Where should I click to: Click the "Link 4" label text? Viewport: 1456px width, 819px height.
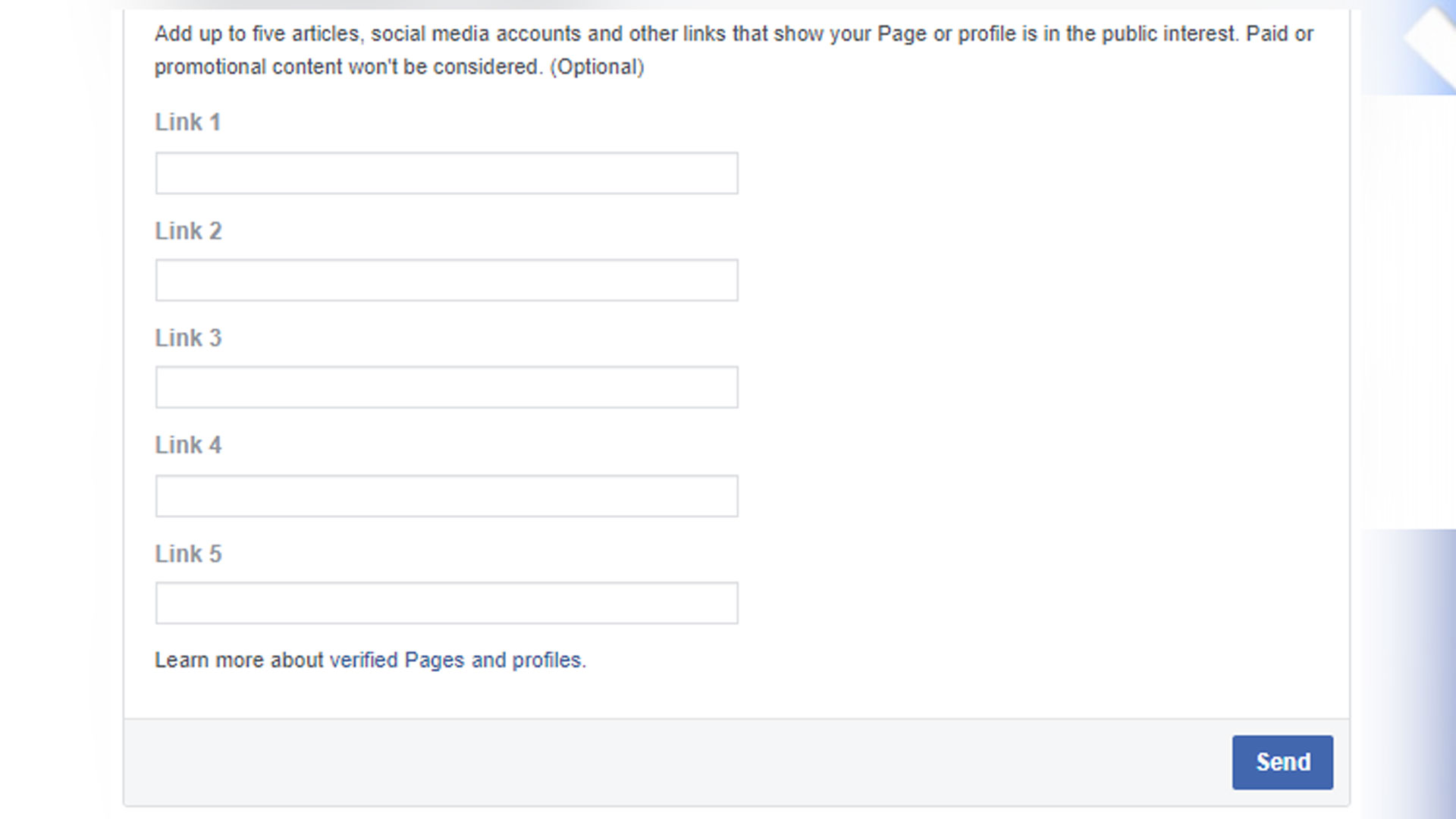point(188,445)
